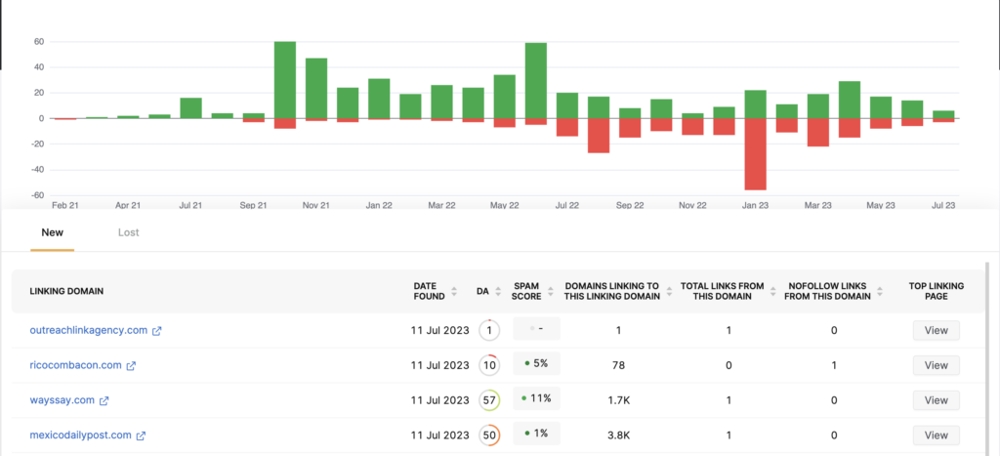Switch to the Lost tab

pyautogui.click(x=128, y=233)
